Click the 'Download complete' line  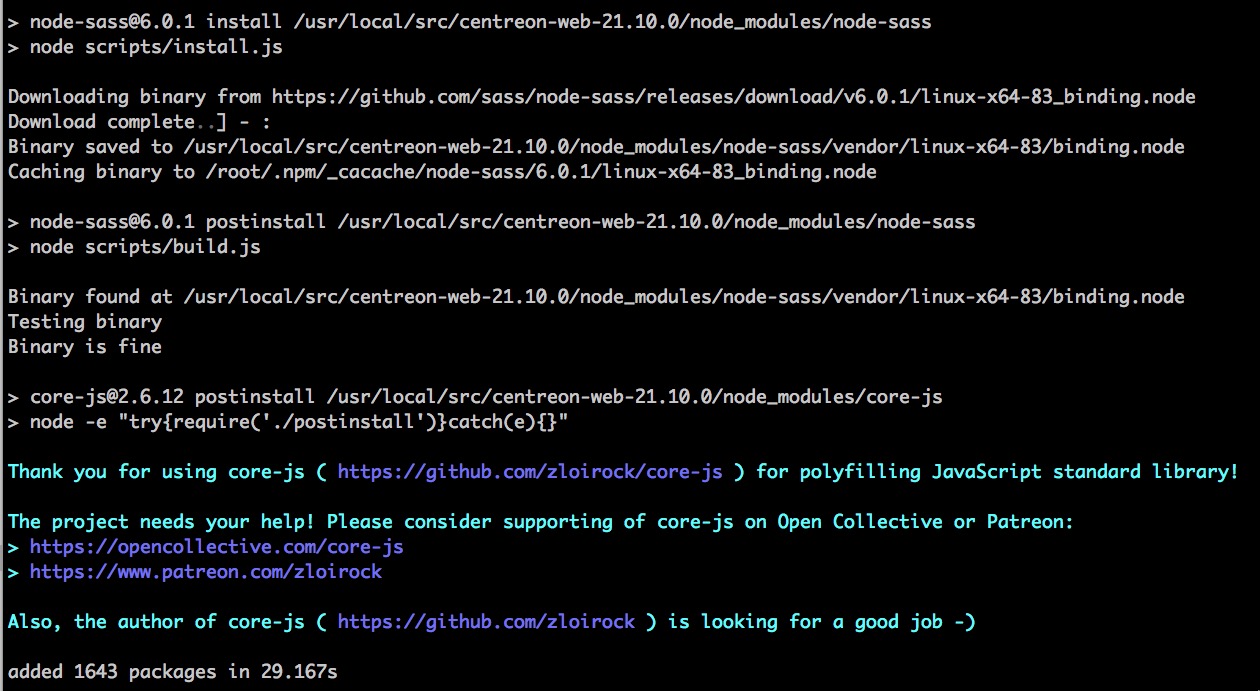(100, 122)
